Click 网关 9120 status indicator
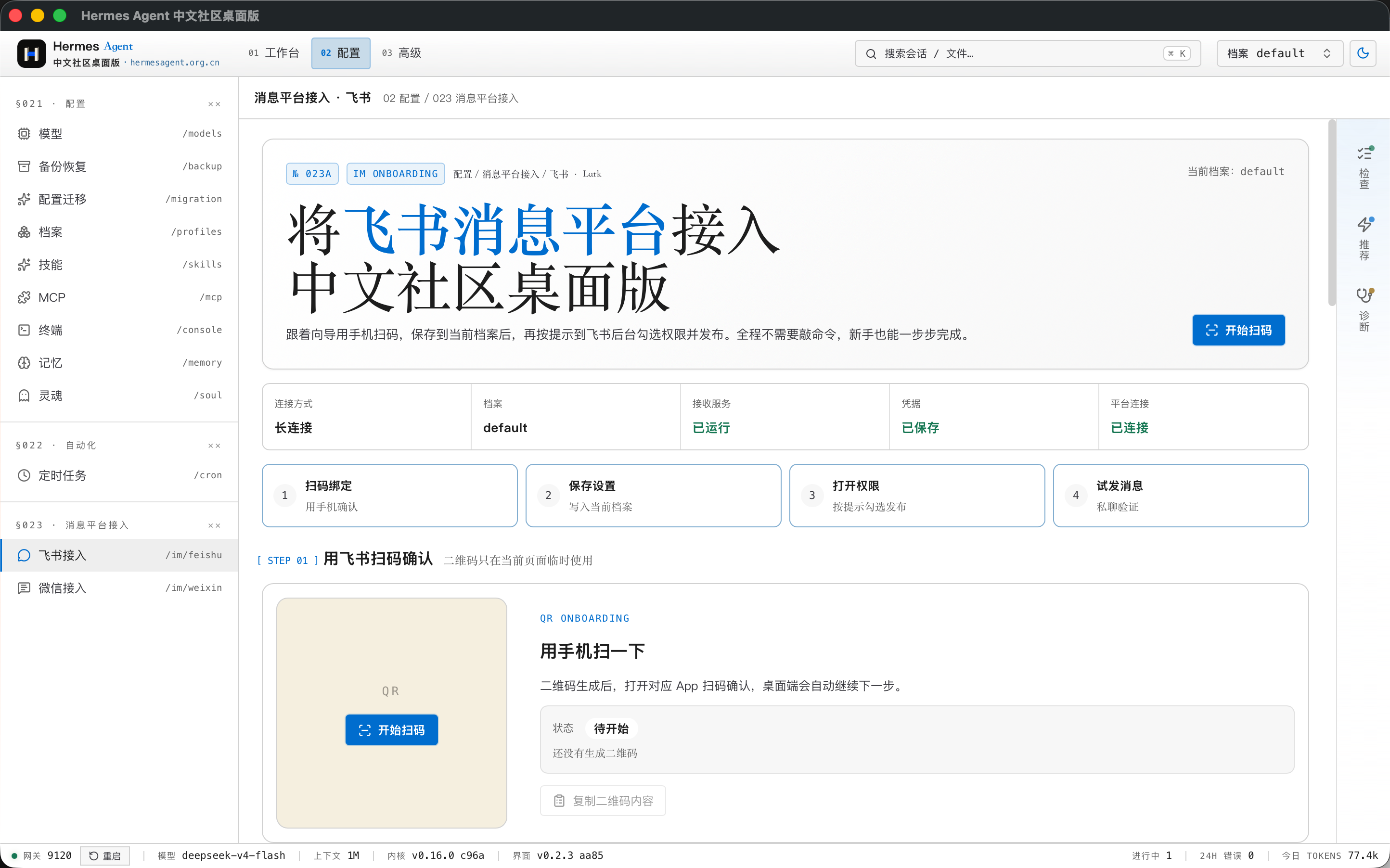This screenshot has width=1390, height=868. click(41, 855)
